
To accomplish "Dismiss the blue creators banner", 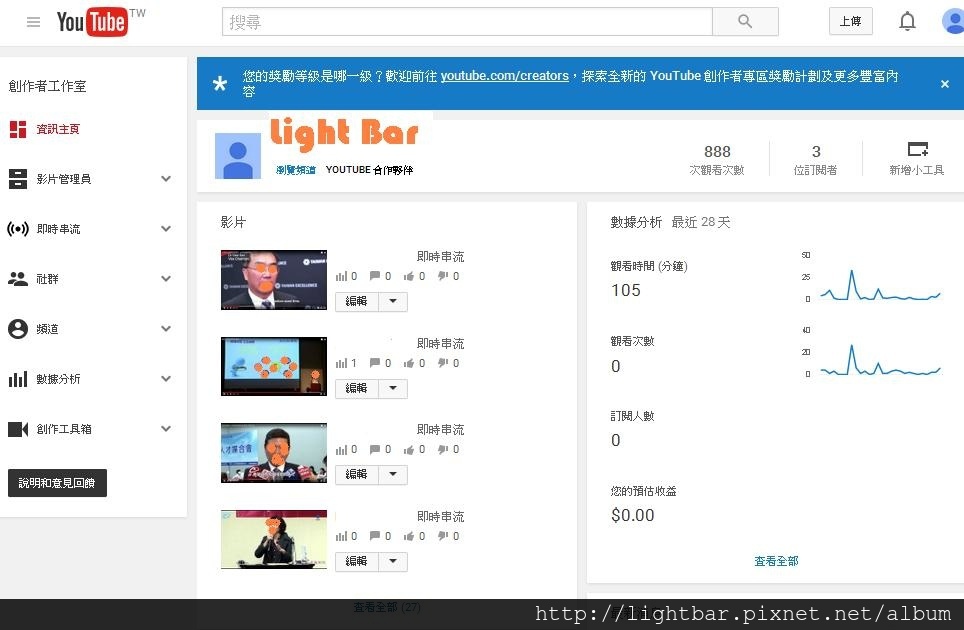I will tap(945, 84).
